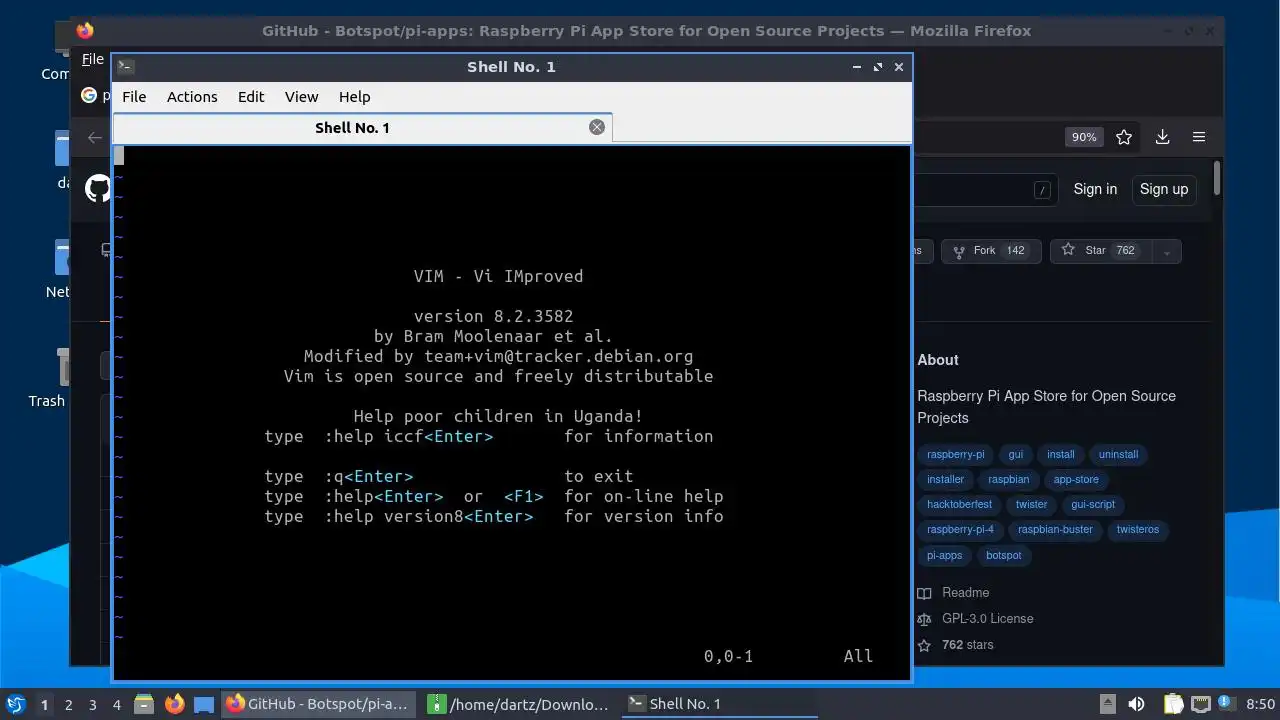This screenshot has width=1280, height=720.
Task: Open terminal View menu
Action: click(301, 97)
